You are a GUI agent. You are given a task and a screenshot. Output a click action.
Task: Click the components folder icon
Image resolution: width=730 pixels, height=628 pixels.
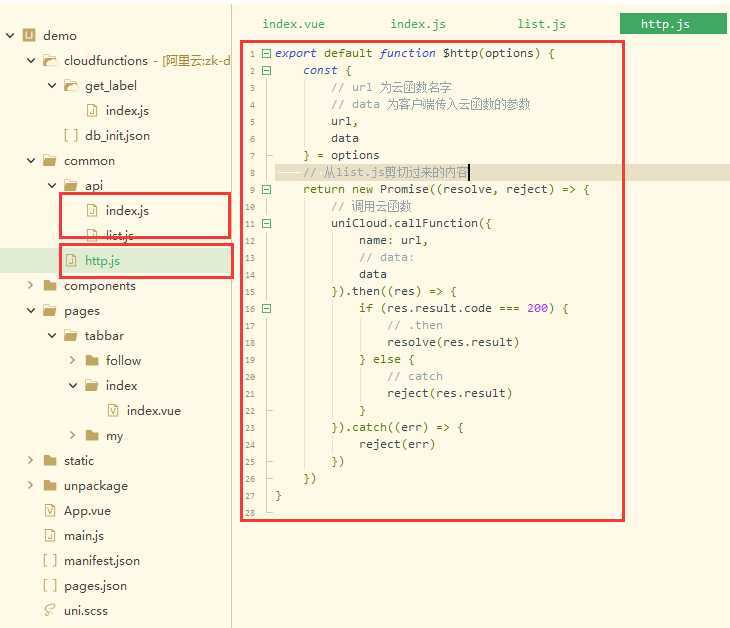click(49, 285)
